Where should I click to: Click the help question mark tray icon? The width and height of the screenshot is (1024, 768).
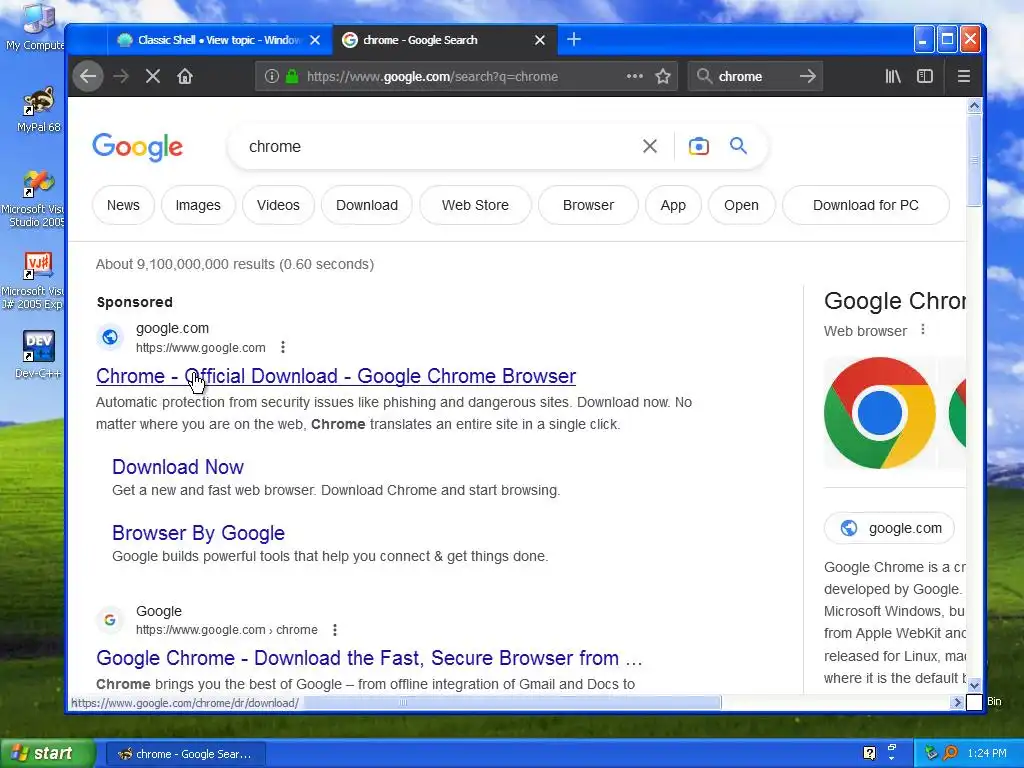click(x=869, y=753)
